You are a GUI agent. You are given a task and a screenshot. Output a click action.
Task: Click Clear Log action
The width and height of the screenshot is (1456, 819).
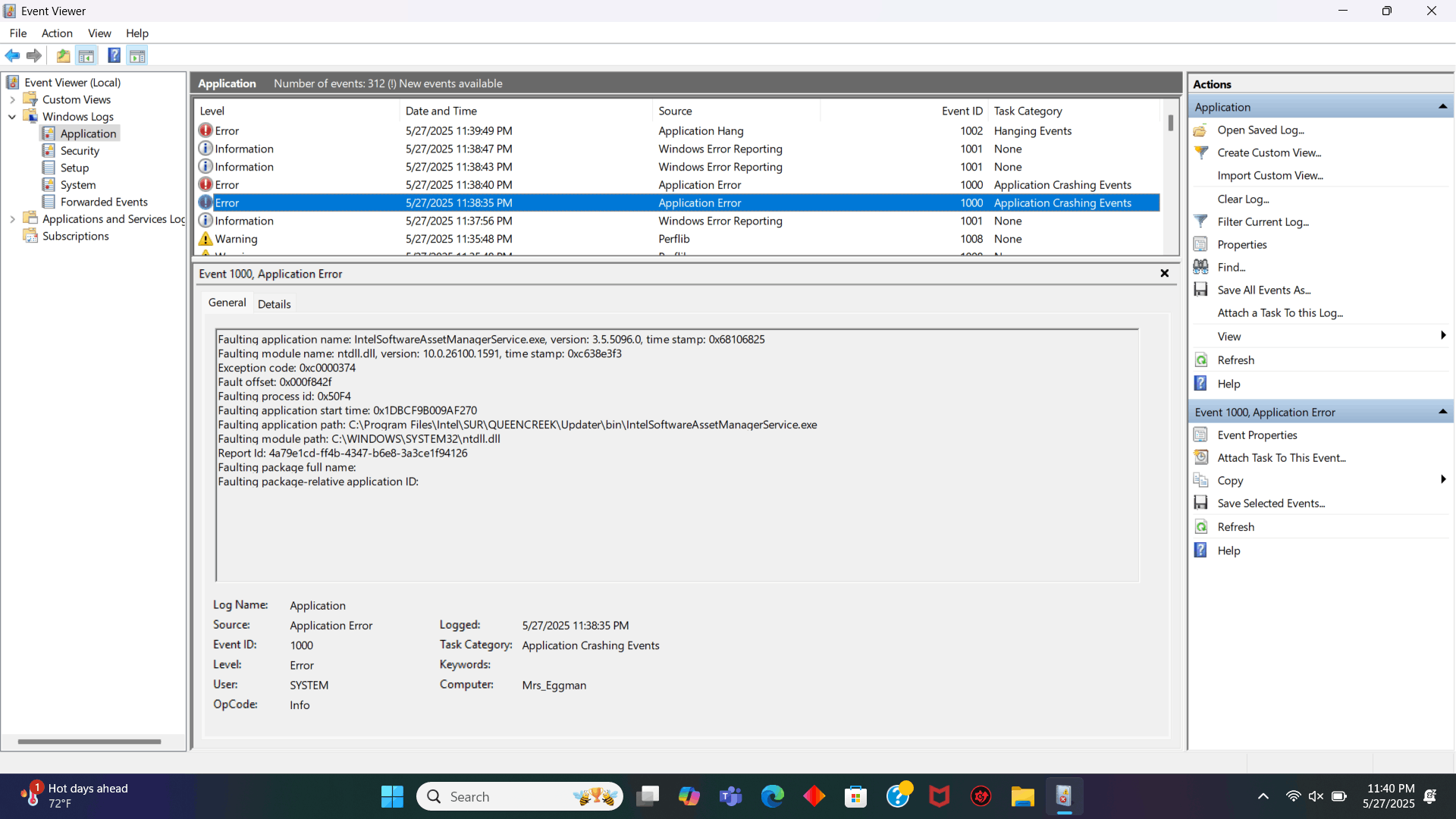tap(1243, 199)
